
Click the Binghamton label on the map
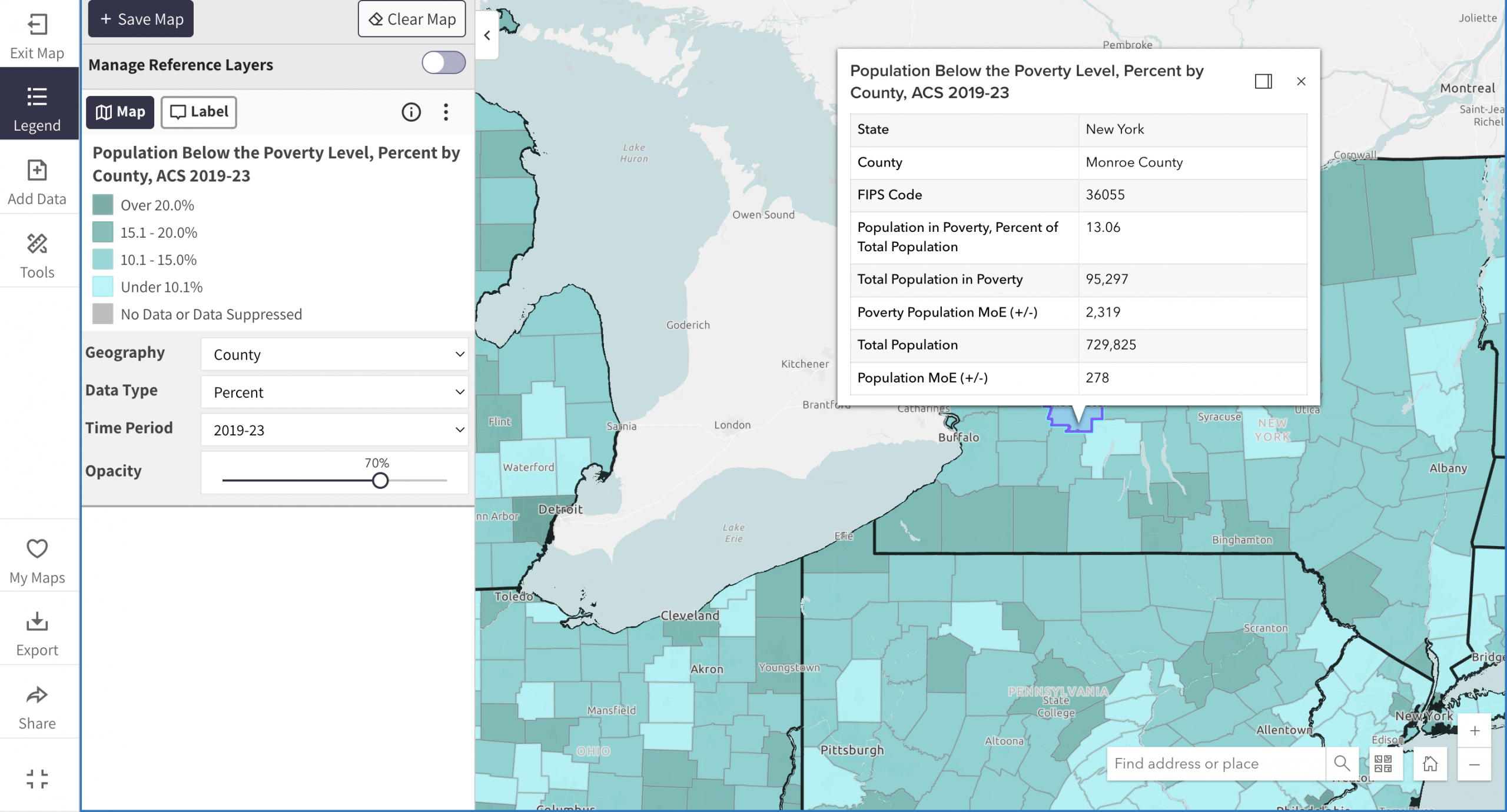[1242, 540]
